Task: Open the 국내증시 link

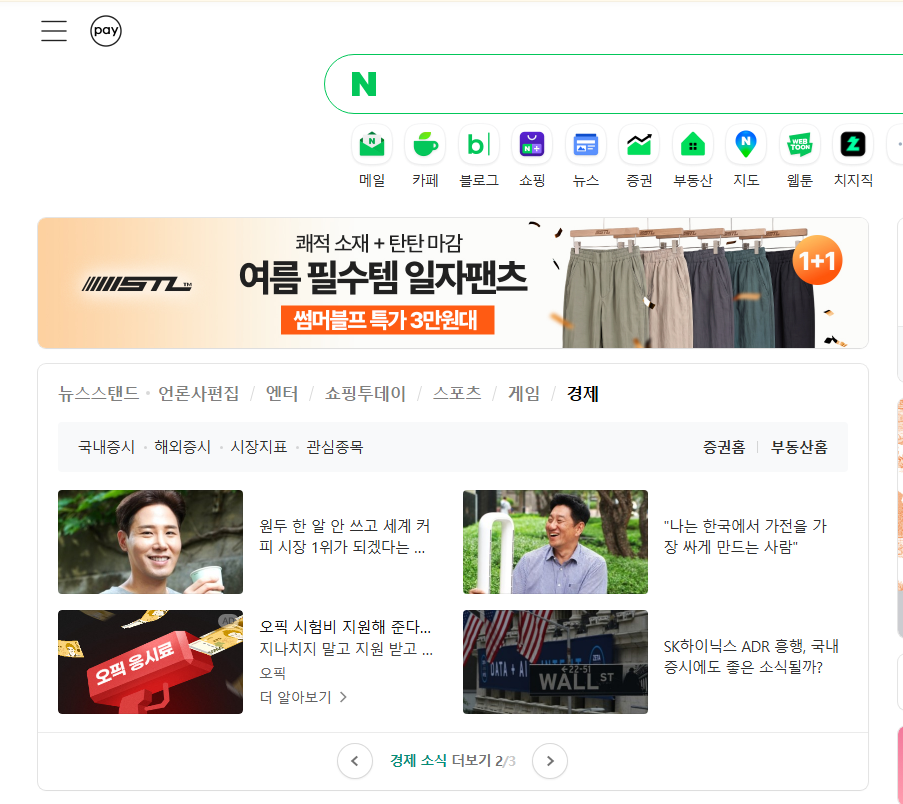Action: tap(107, 447)
